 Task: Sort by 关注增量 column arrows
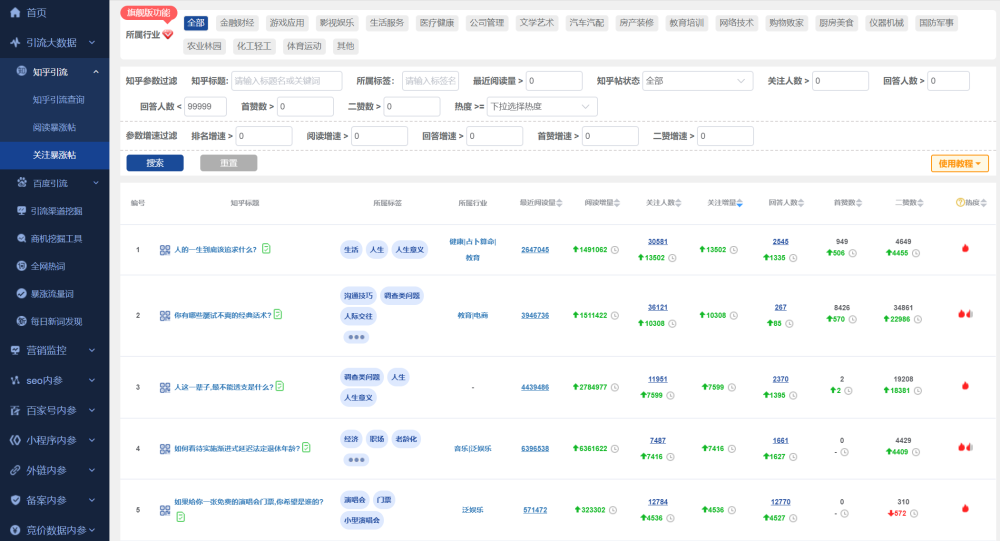click(x=739, y=203)
